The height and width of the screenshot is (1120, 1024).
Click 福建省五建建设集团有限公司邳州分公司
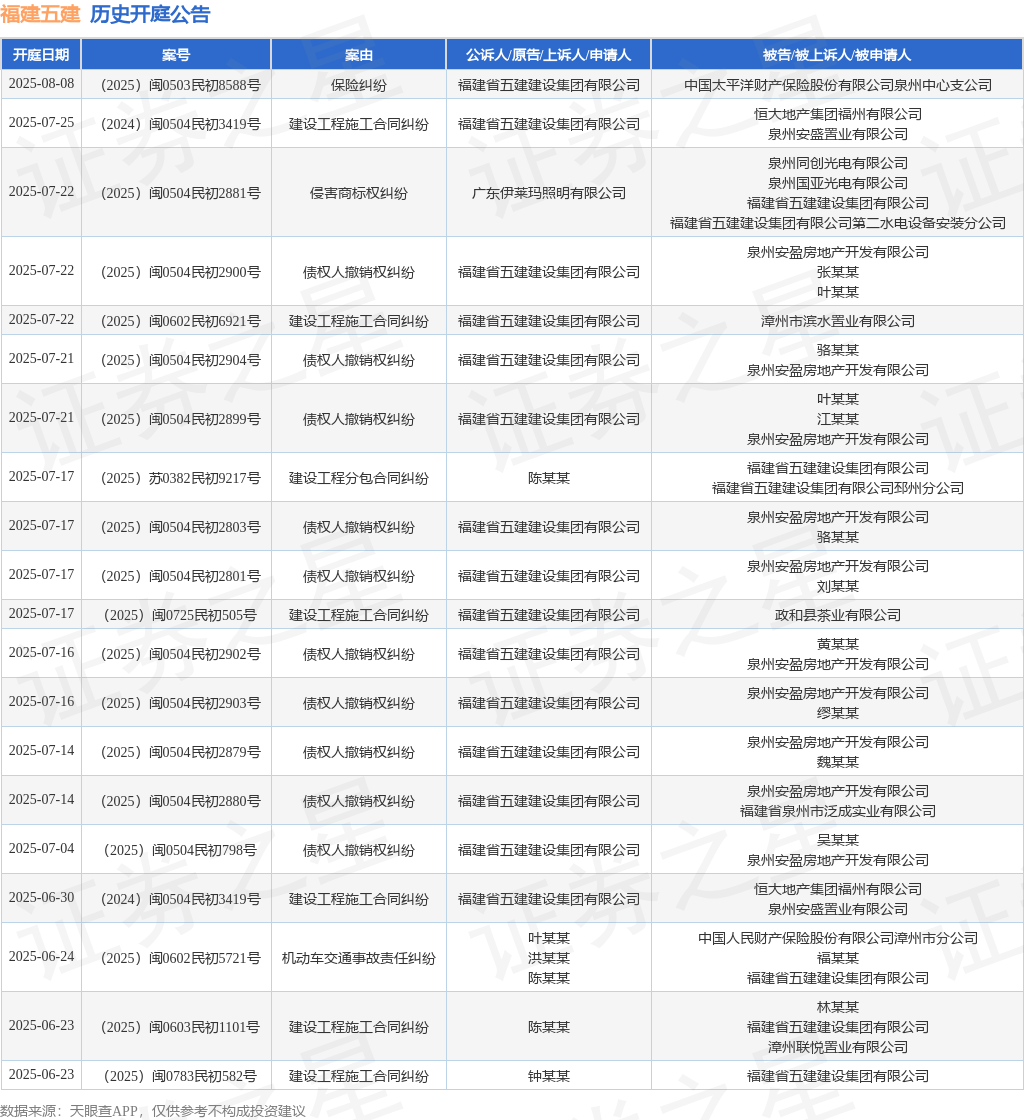point(838,488)
